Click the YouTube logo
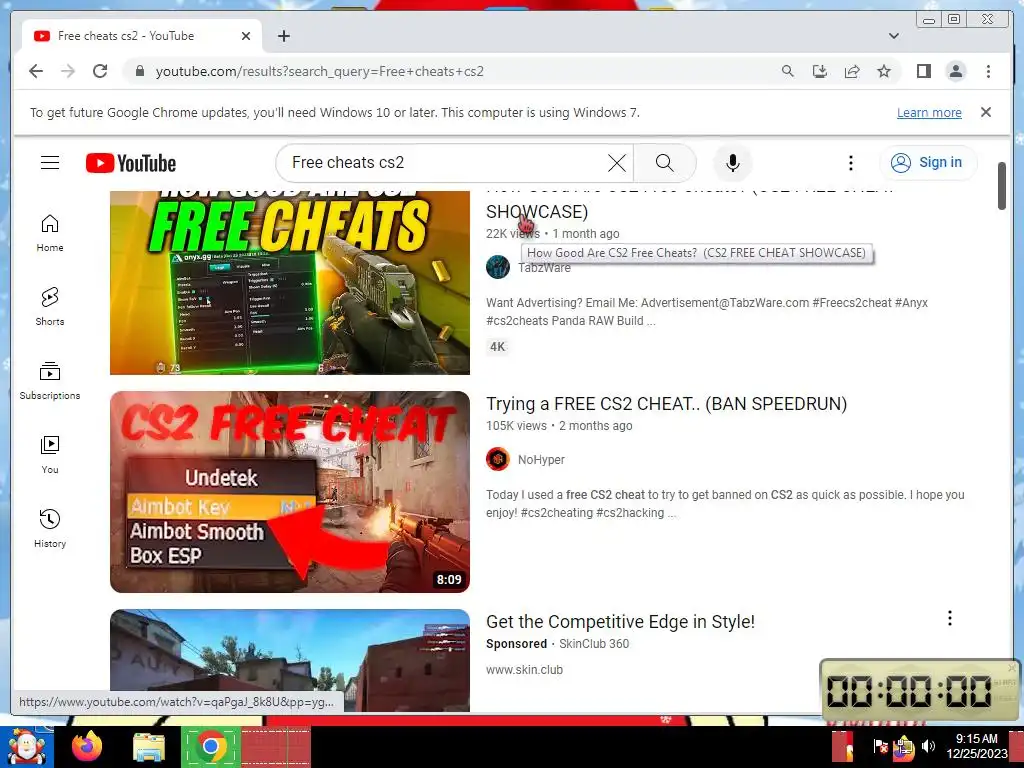This screenshot has height=768, width=1024. point(131,163)
